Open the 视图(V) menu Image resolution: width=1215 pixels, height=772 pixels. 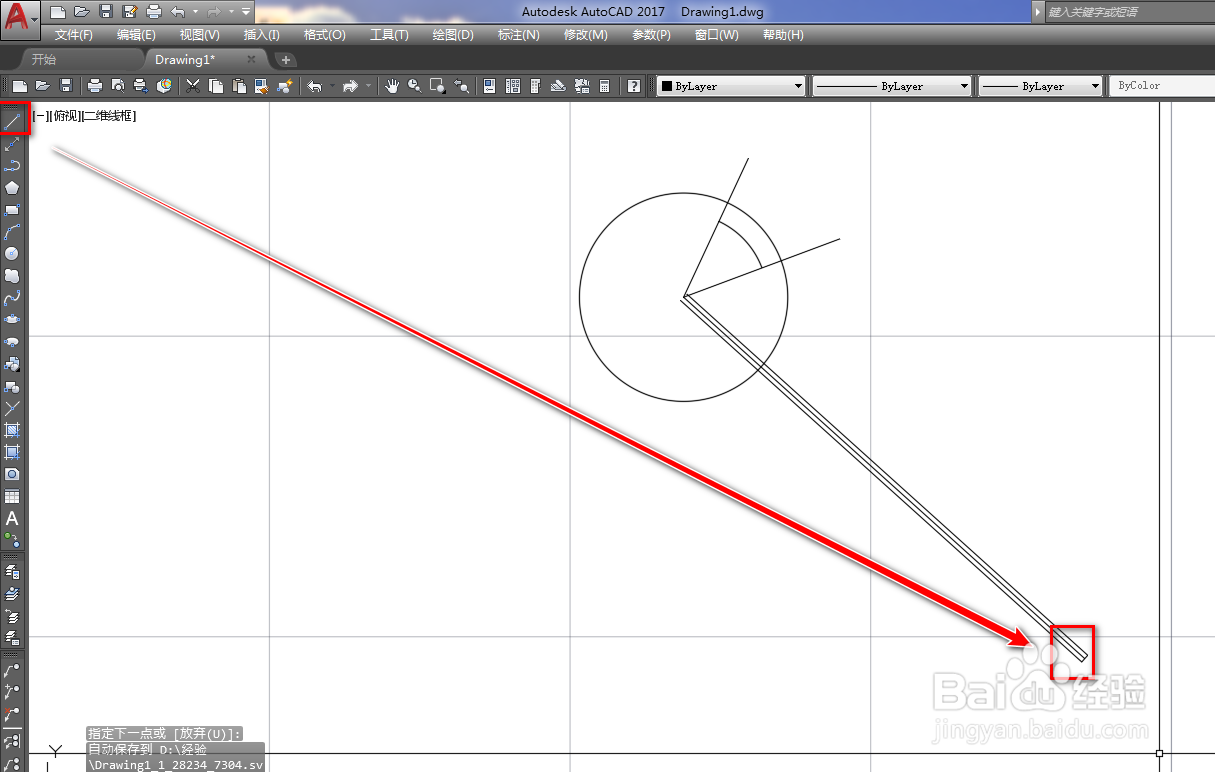[200, 35]
